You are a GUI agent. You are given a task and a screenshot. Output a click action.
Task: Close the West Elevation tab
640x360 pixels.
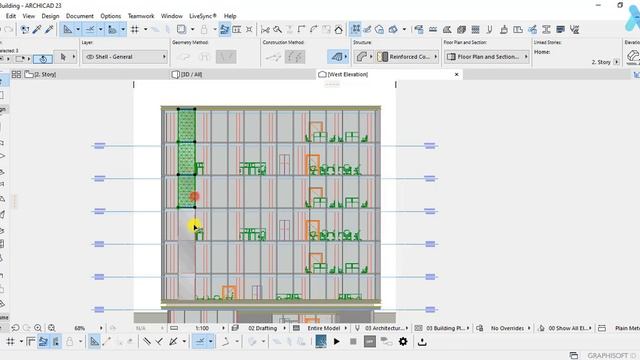coord(456,74)
